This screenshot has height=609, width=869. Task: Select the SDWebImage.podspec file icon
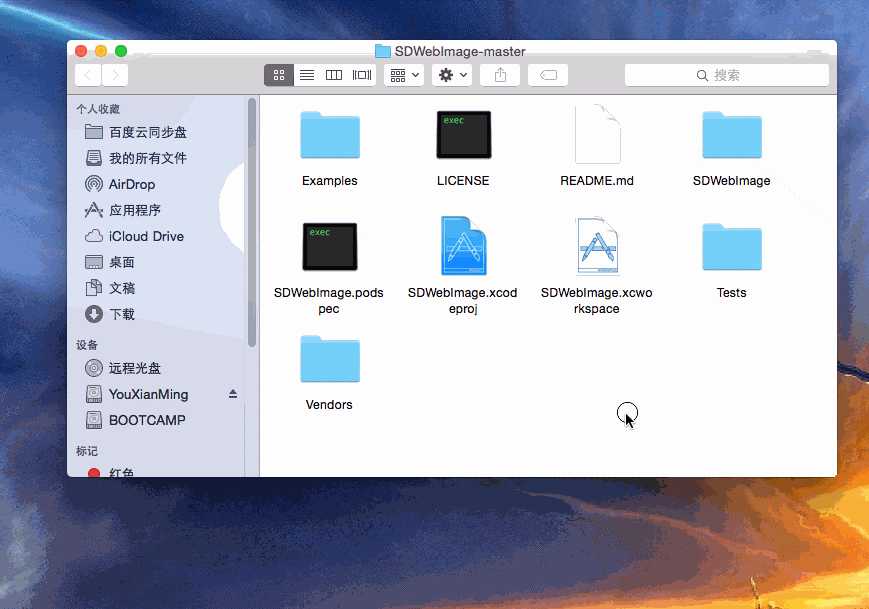tap(330, 247)
